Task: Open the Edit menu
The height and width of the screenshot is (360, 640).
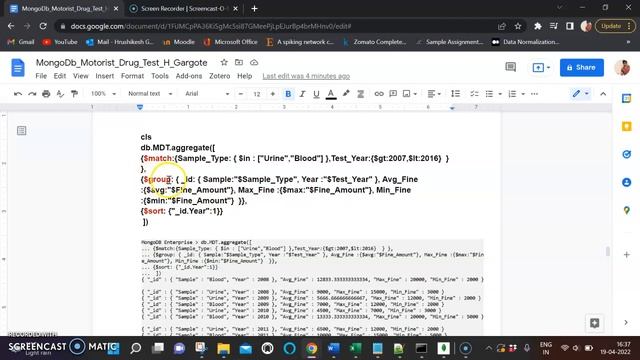Action: (60, 76)
